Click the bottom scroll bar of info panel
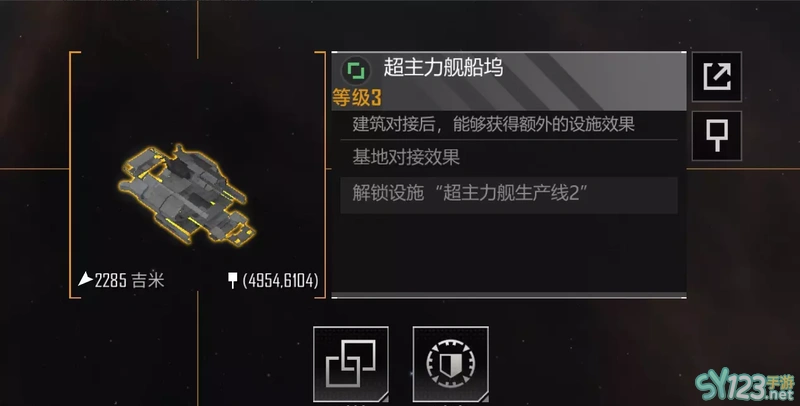This screenshot has width=800, height=406. (509, 295)
